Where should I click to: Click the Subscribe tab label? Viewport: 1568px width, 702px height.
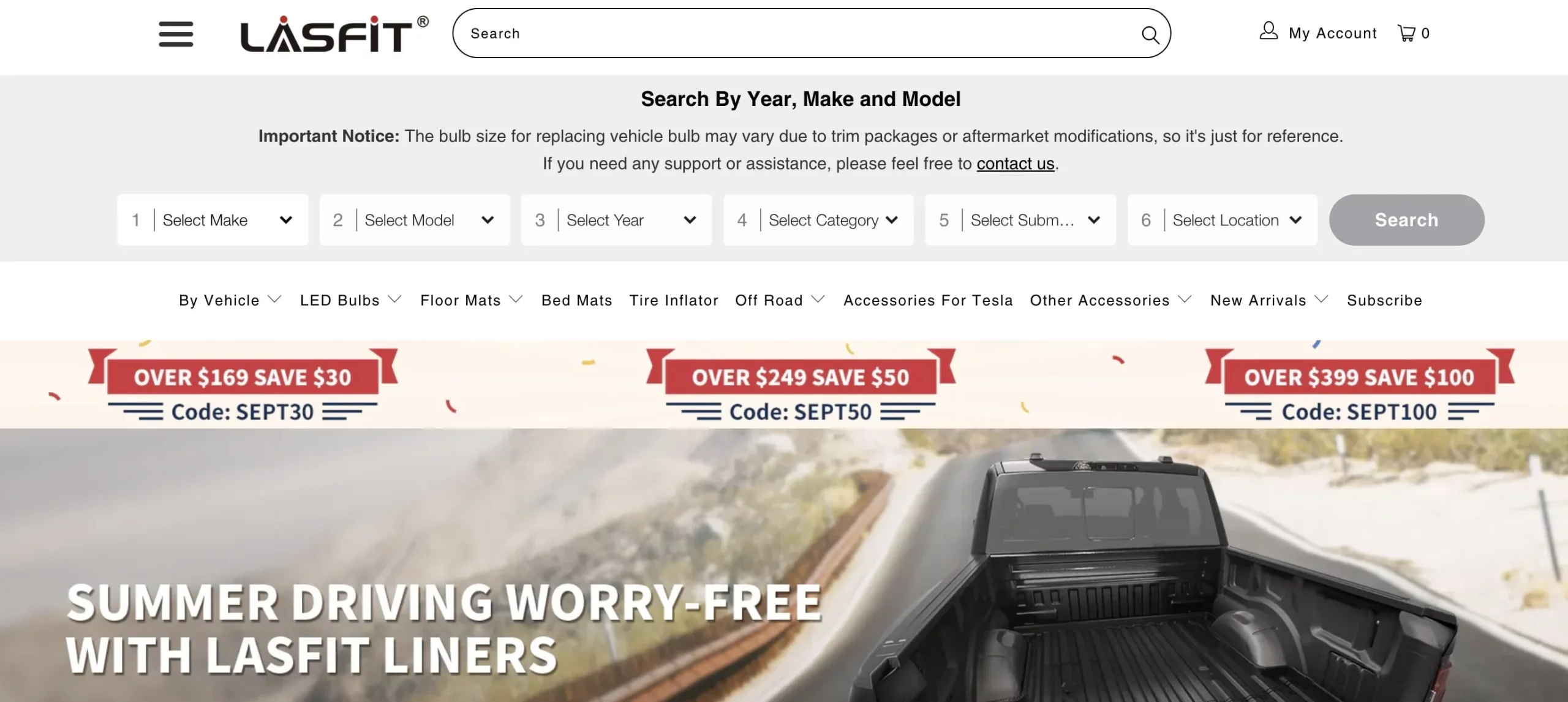(1385, 300)
